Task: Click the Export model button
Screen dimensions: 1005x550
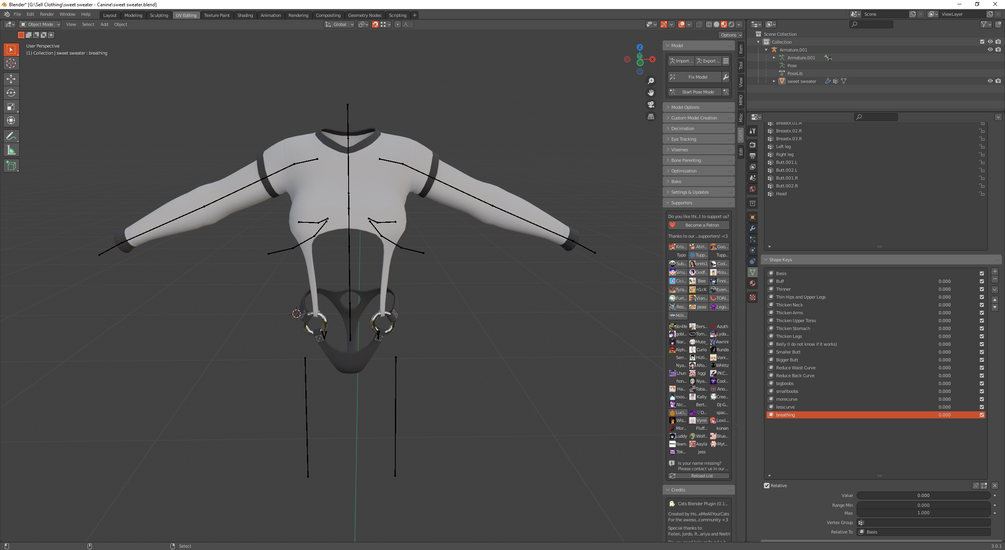Action: tap(708, 61)
